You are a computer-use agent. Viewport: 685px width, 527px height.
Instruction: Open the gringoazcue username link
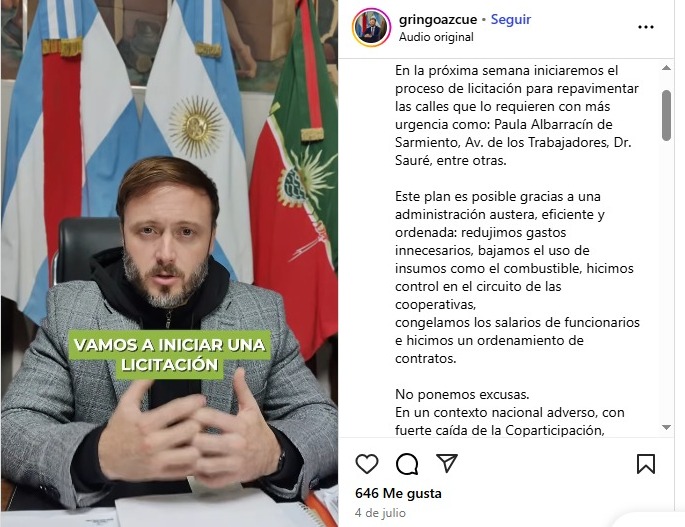point(438,19)
